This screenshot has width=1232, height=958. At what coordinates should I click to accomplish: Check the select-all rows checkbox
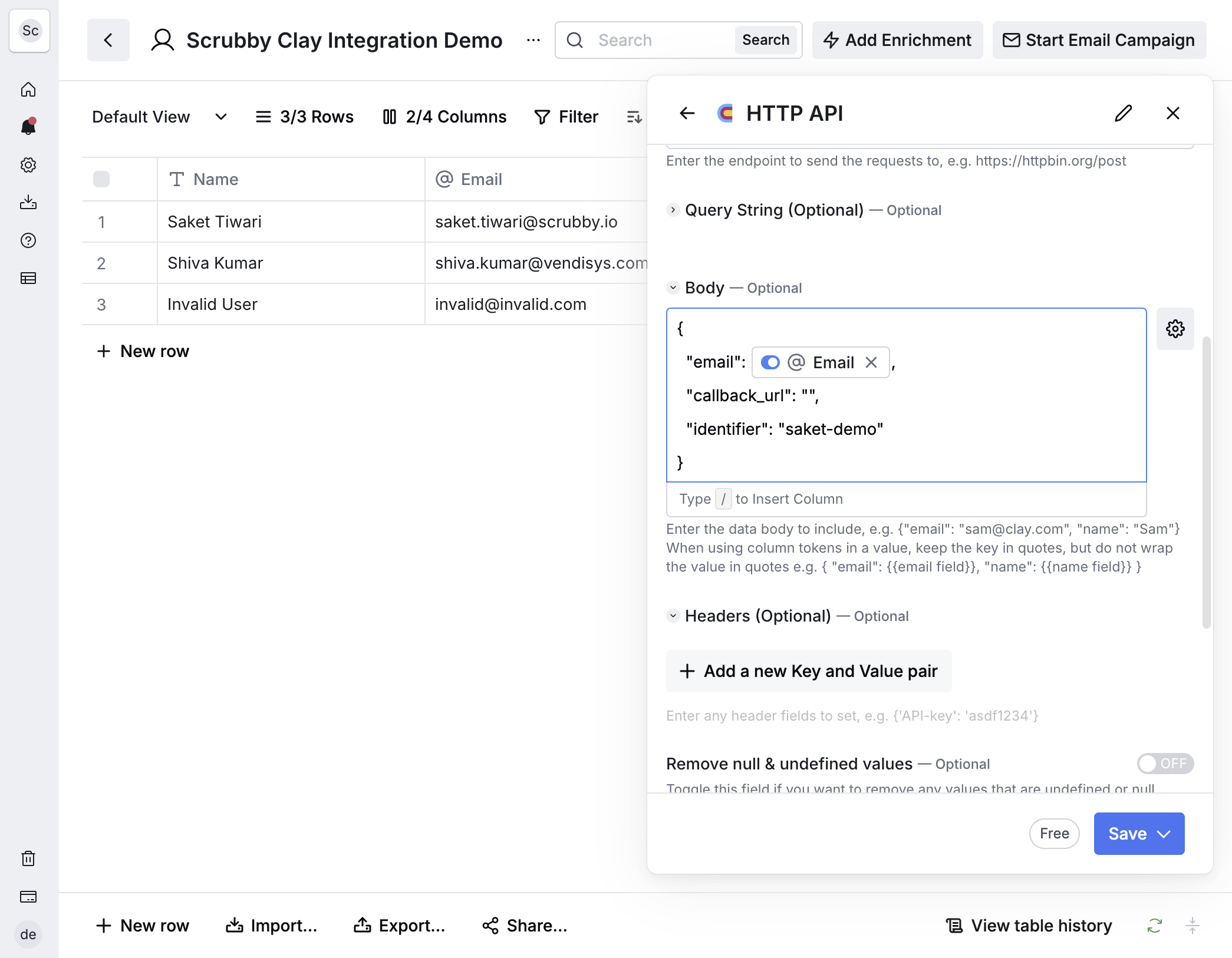pos(101,179)
